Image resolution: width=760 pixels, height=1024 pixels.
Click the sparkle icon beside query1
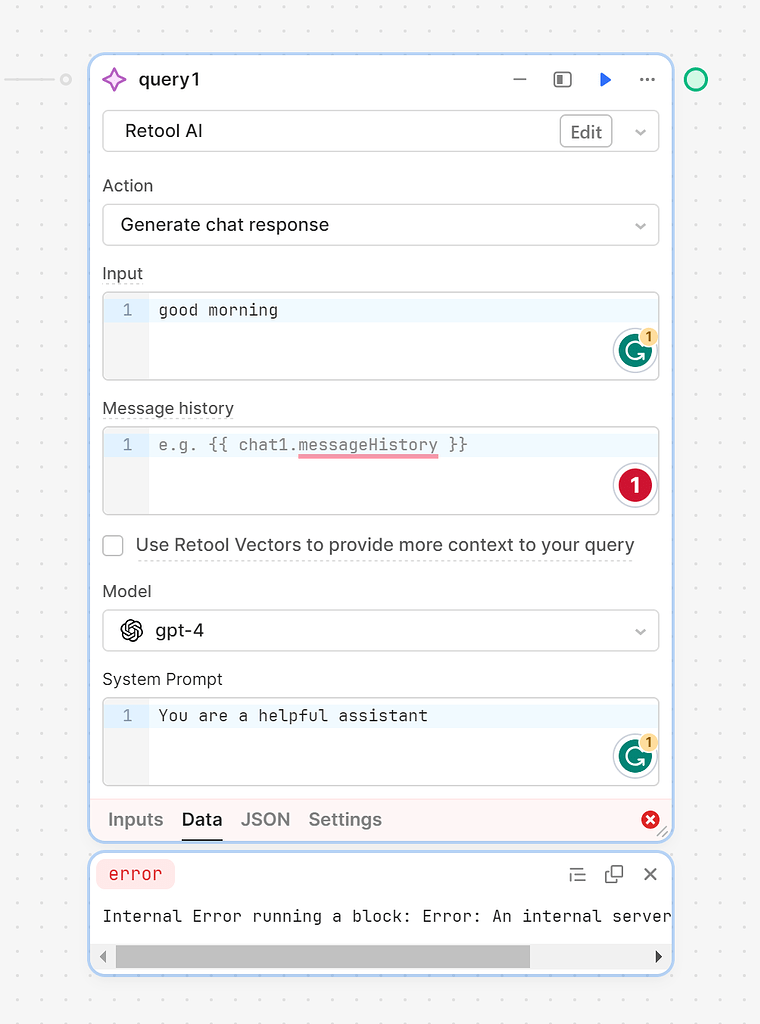click(115, 79)
